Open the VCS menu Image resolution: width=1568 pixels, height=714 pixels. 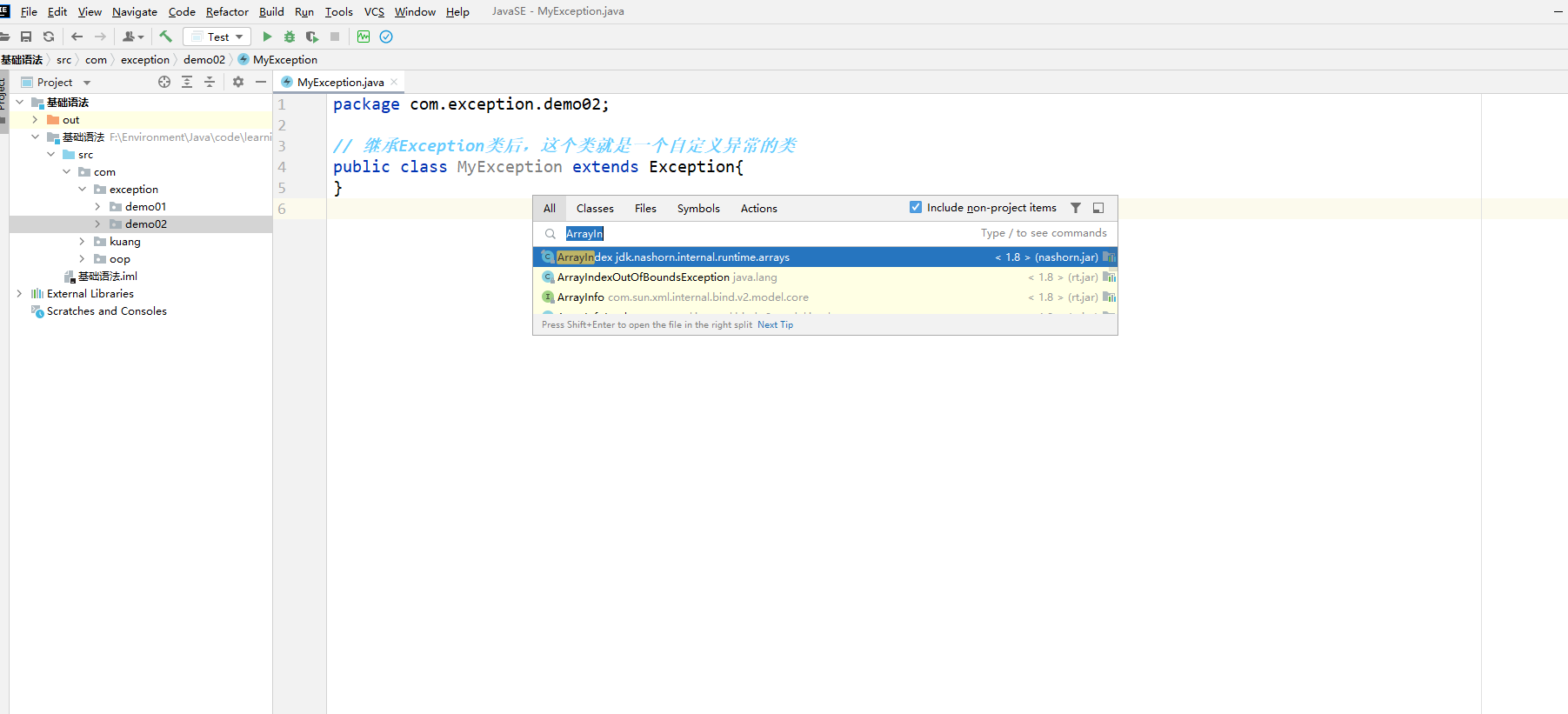[x=374, y=11]
